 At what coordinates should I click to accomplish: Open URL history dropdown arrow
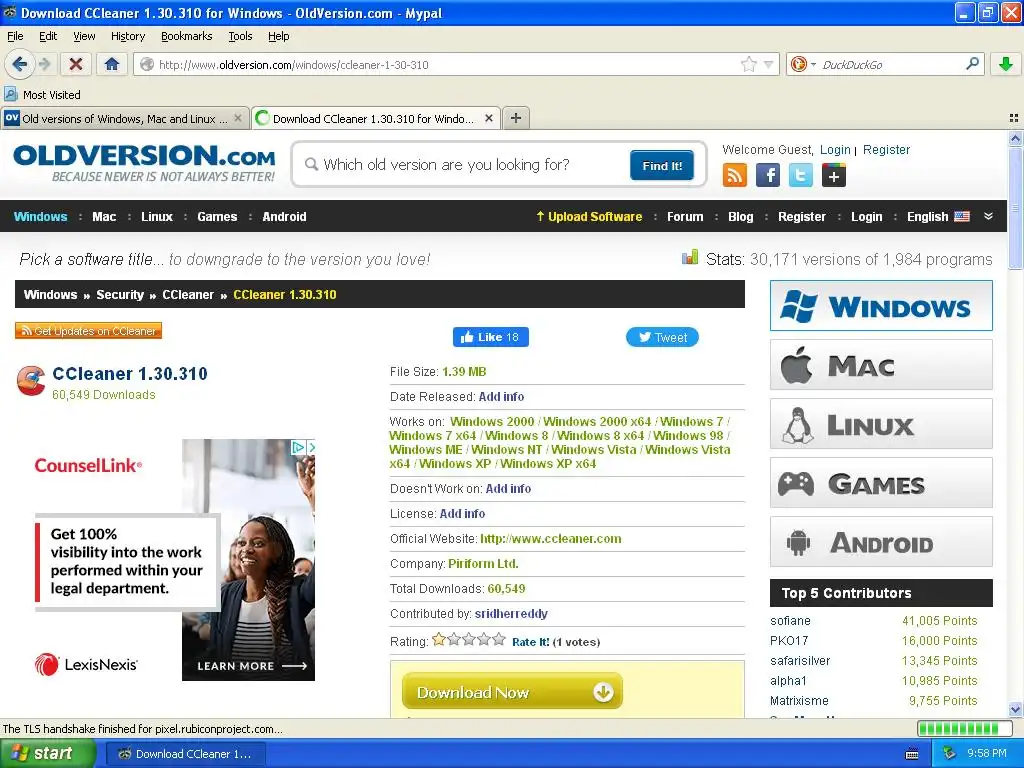769,64
